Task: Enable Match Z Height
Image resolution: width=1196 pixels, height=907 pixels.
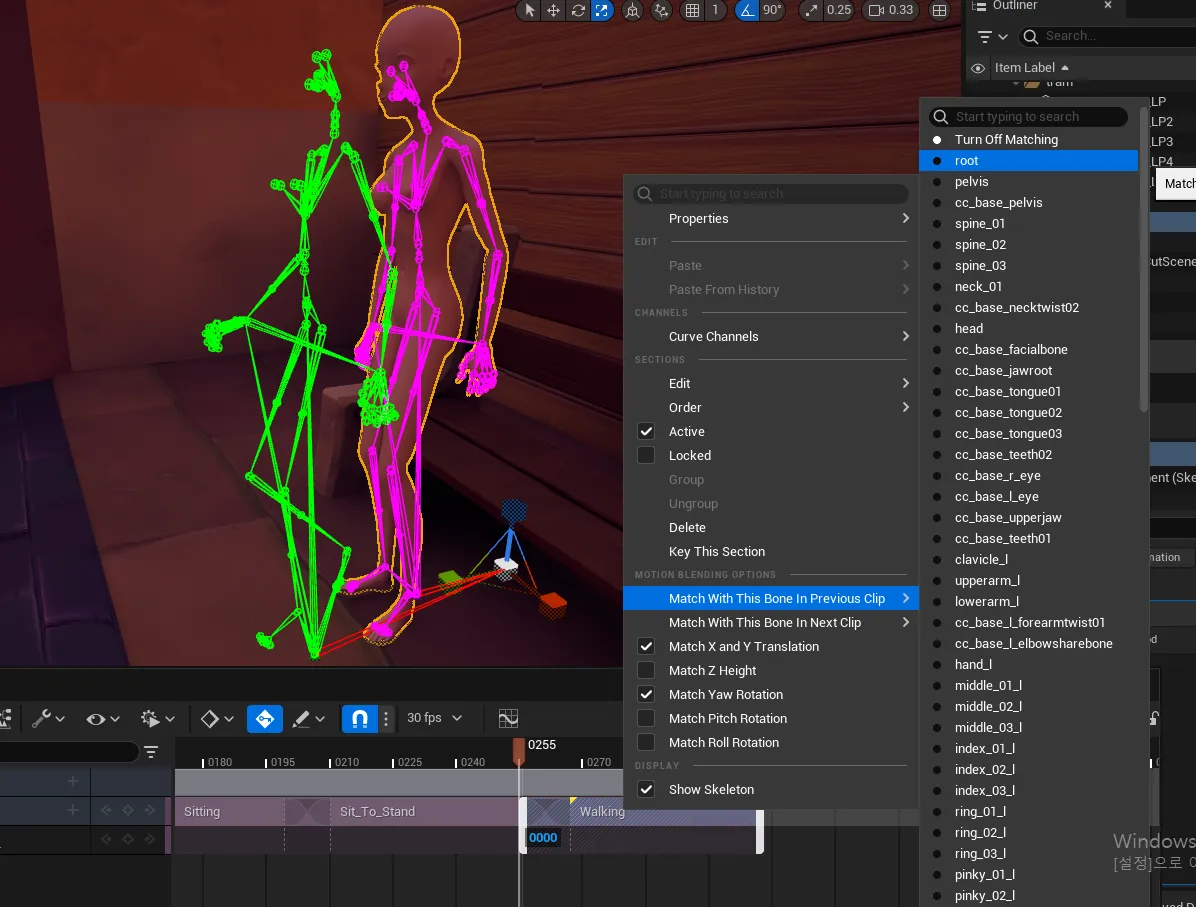Action: coord(646,671)
